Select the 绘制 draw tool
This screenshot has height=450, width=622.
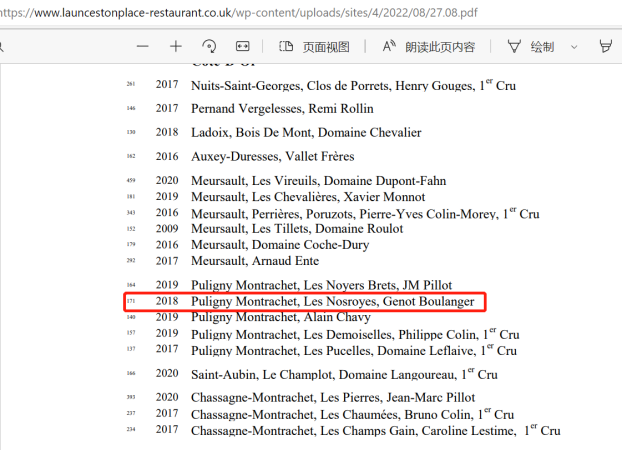tap(531, 47)
